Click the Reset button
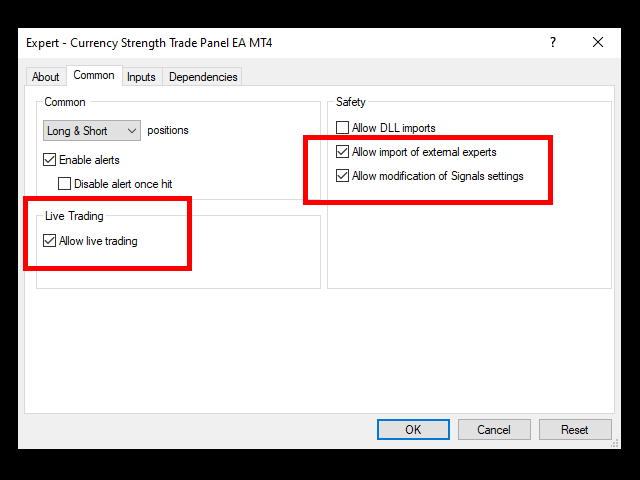Viewport: 640px width, 480px height. click(x=575, y=429)
